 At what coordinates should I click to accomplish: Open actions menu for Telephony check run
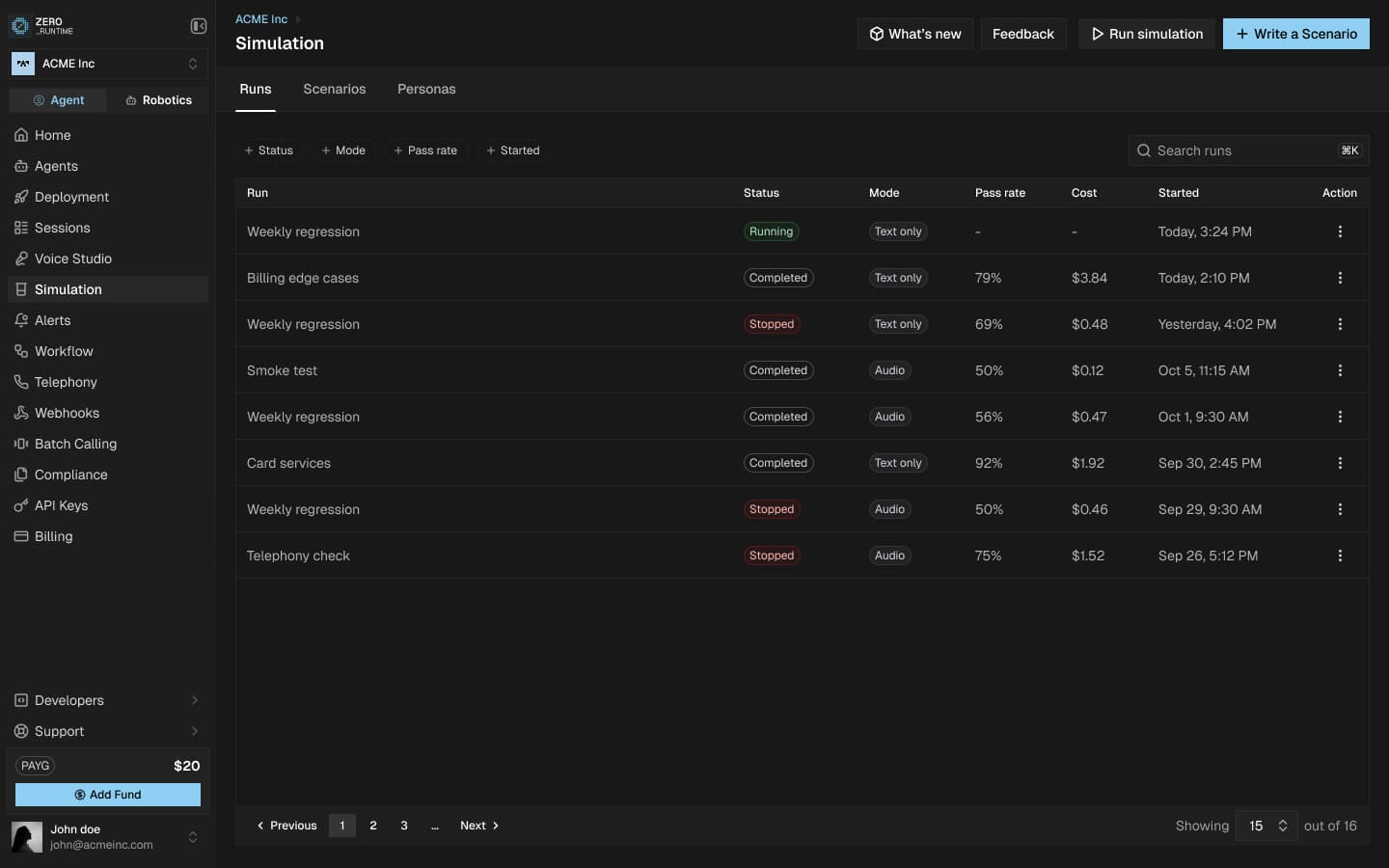pos(1340,556)
